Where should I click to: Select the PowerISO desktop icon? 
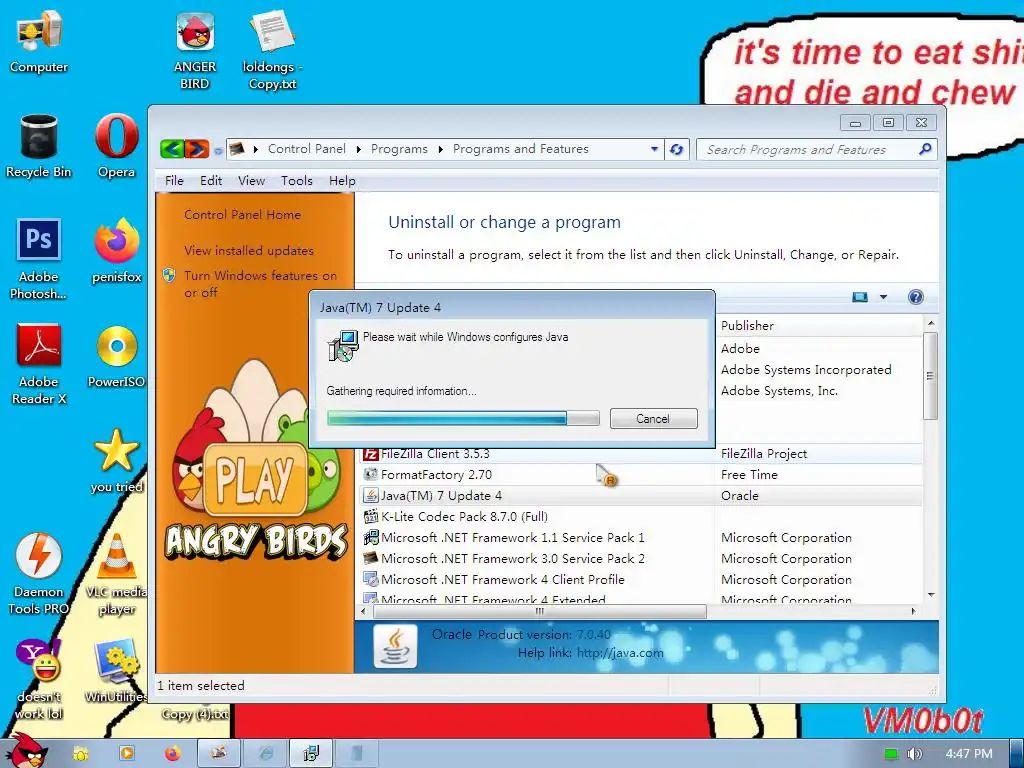116,357
